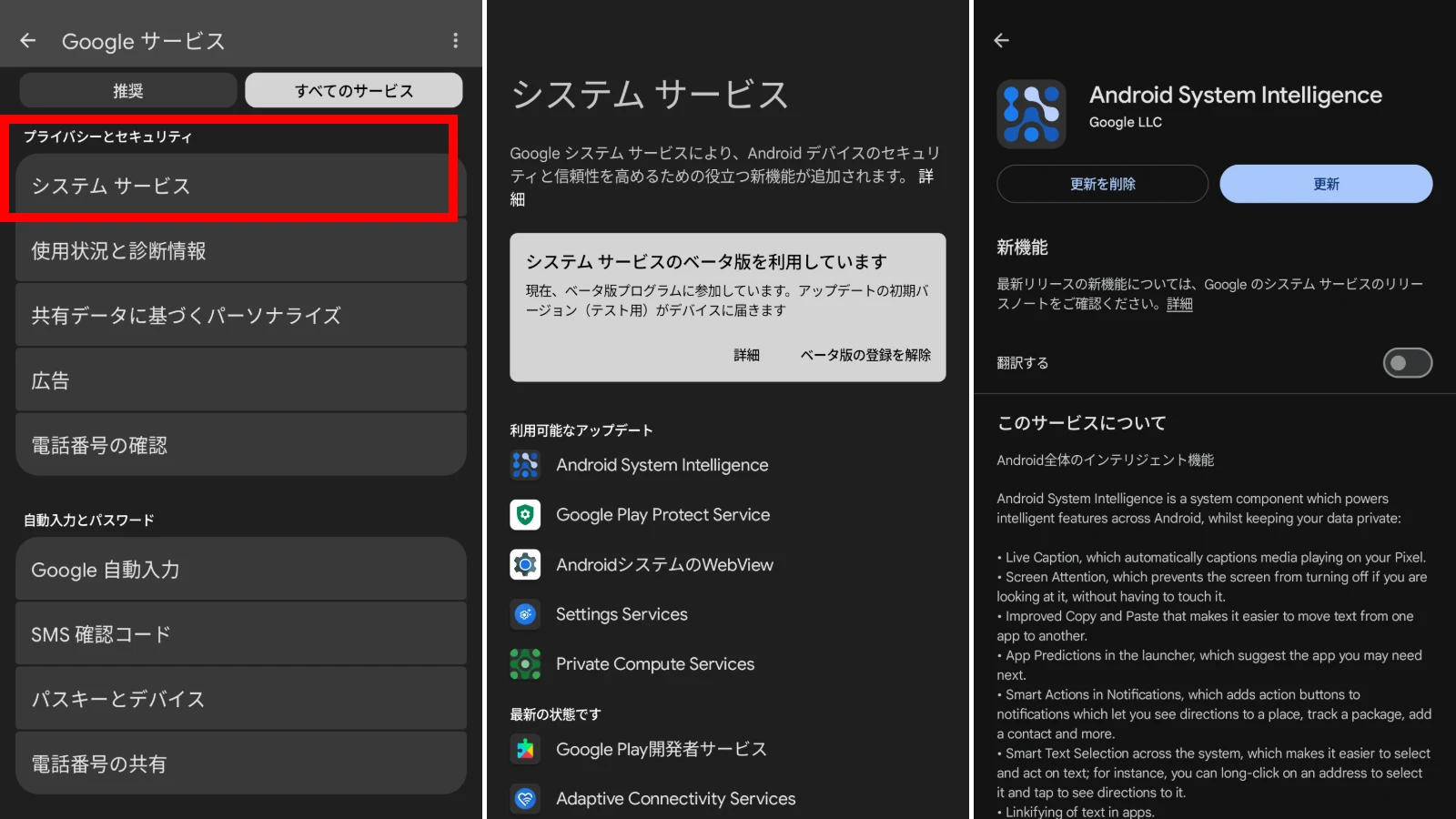1456x819 pixels.
Task: Tap the Google Play開発者サービス icon
Action: [525, 749]
